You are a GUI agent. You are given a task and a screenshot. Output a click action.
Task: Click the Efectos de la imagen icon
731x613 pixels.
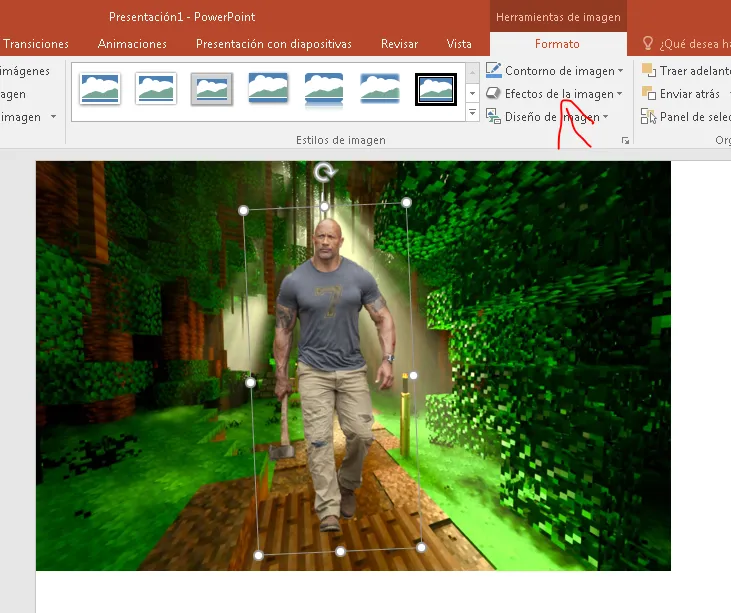tap(493, 93)
